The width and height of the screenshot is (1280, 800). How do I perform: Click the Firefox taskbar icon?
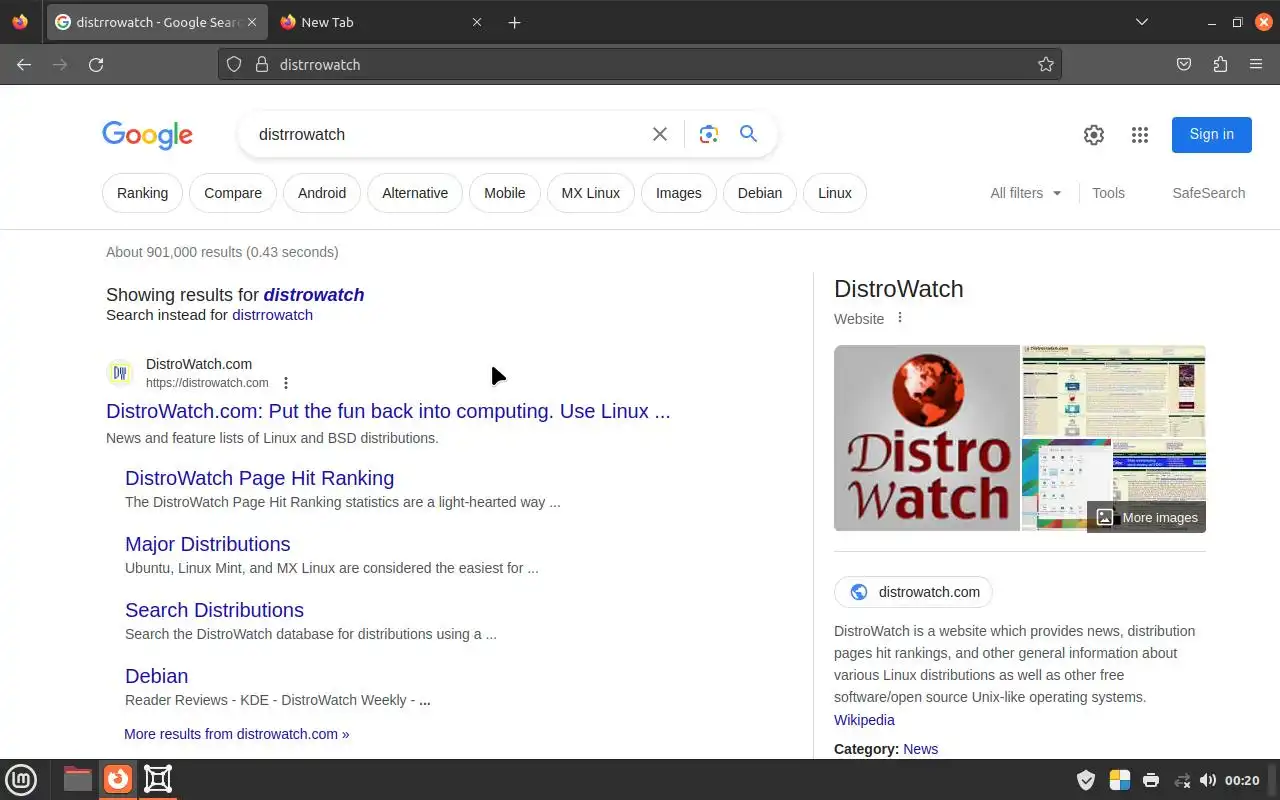118,779
